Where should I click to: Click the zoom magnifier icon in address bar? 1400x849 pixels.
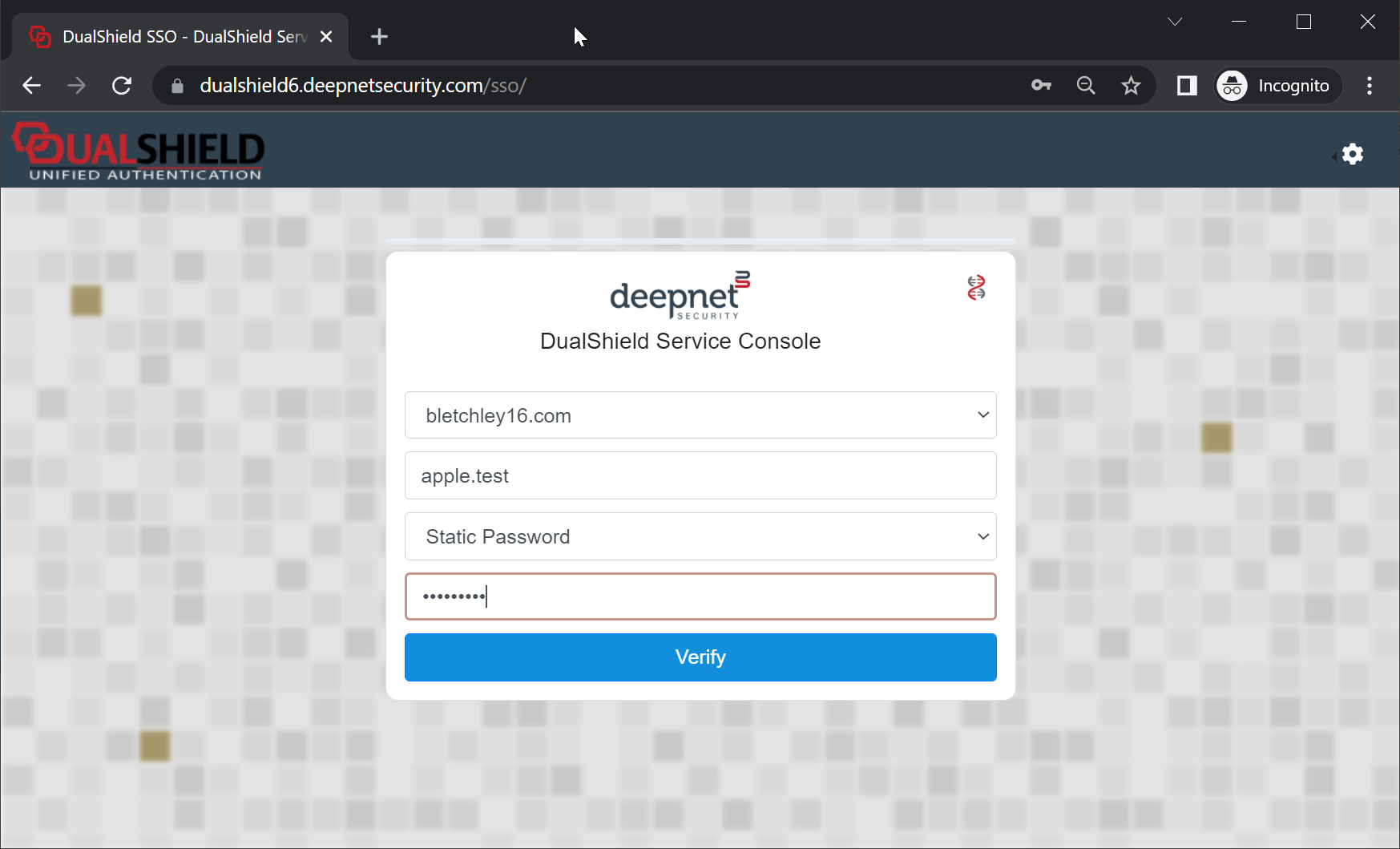click(x=1085, y=86)
